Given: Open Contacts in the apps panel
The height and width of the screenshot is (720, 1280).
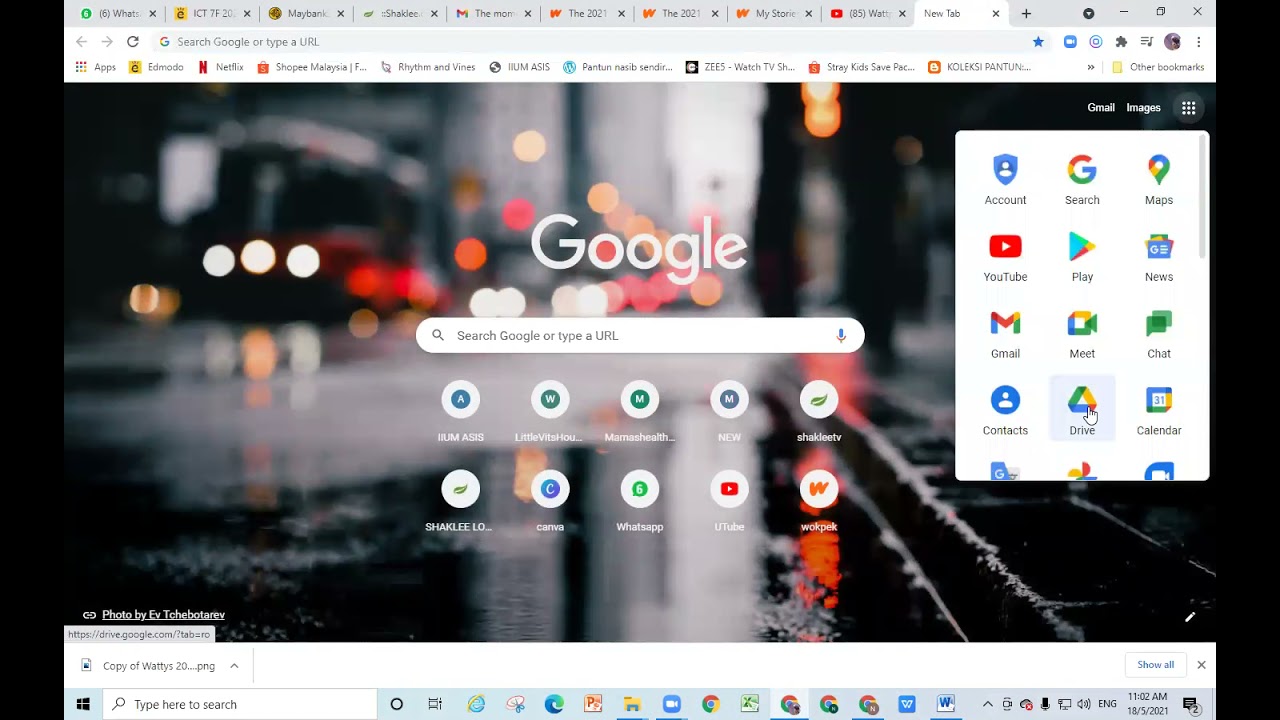Looking at the screenshot, I should [1005, 410].
